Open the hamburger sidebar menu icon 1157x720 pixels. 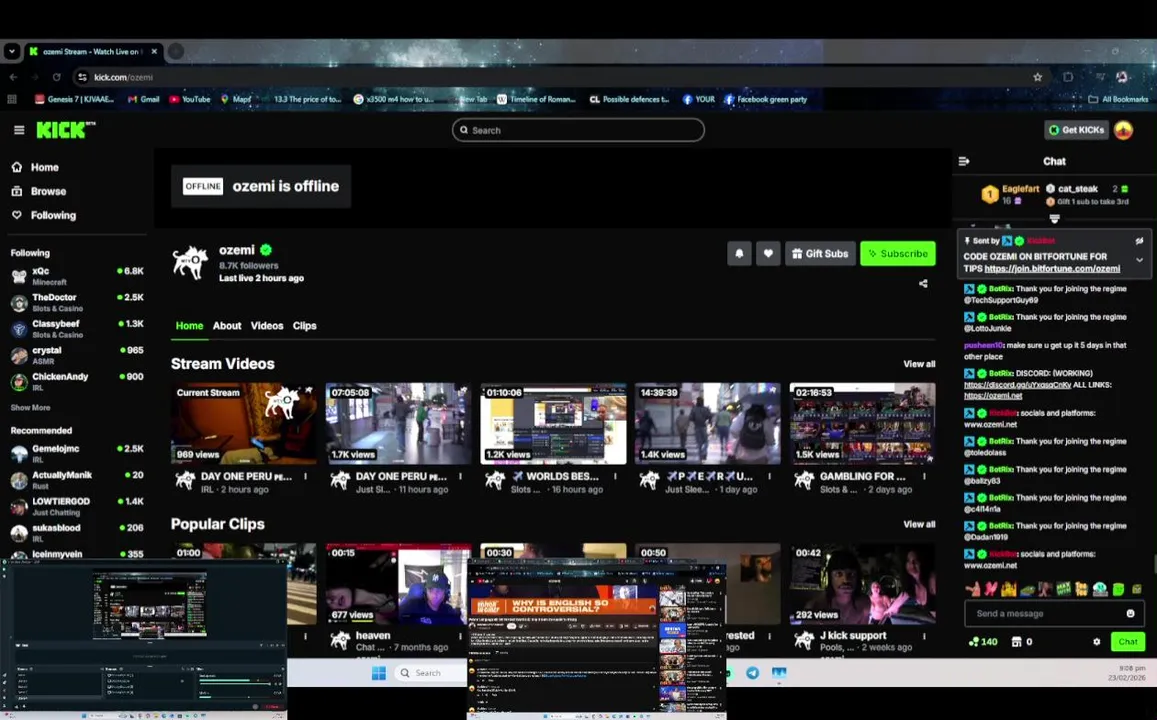point(19,130)
